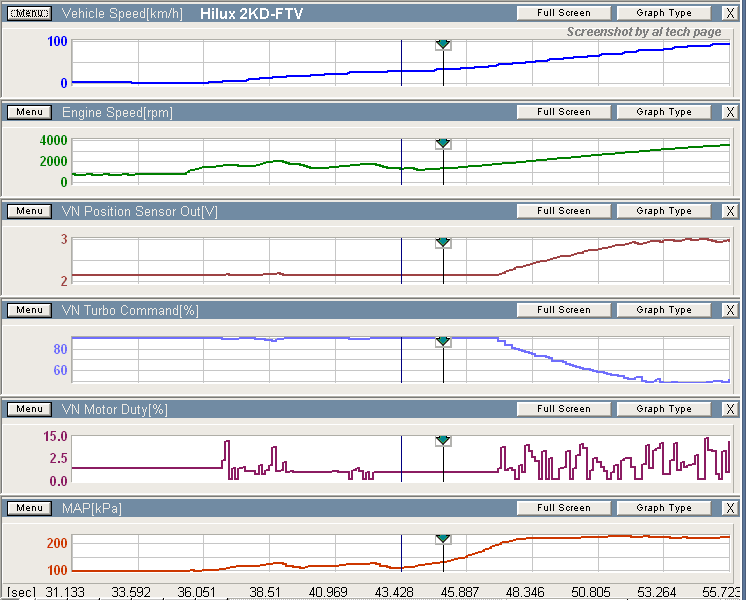Image resolution: width=746 pixels, height=600 pixels.
Task: Click the green marker on Engine Speed graph
Action: tap(443, 144)
